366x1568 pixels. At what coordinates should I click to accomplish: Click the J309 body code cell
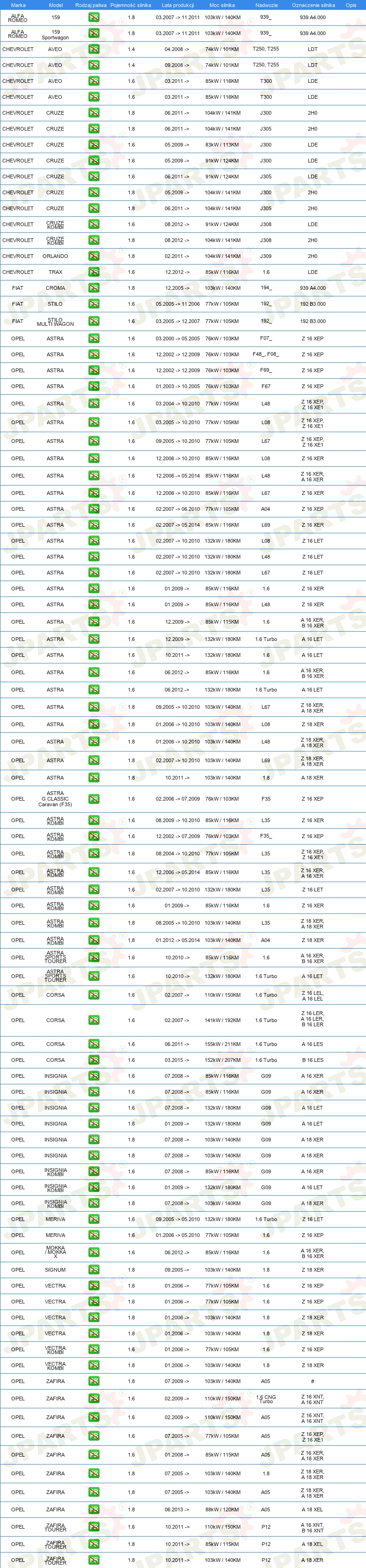click(266, 256)
